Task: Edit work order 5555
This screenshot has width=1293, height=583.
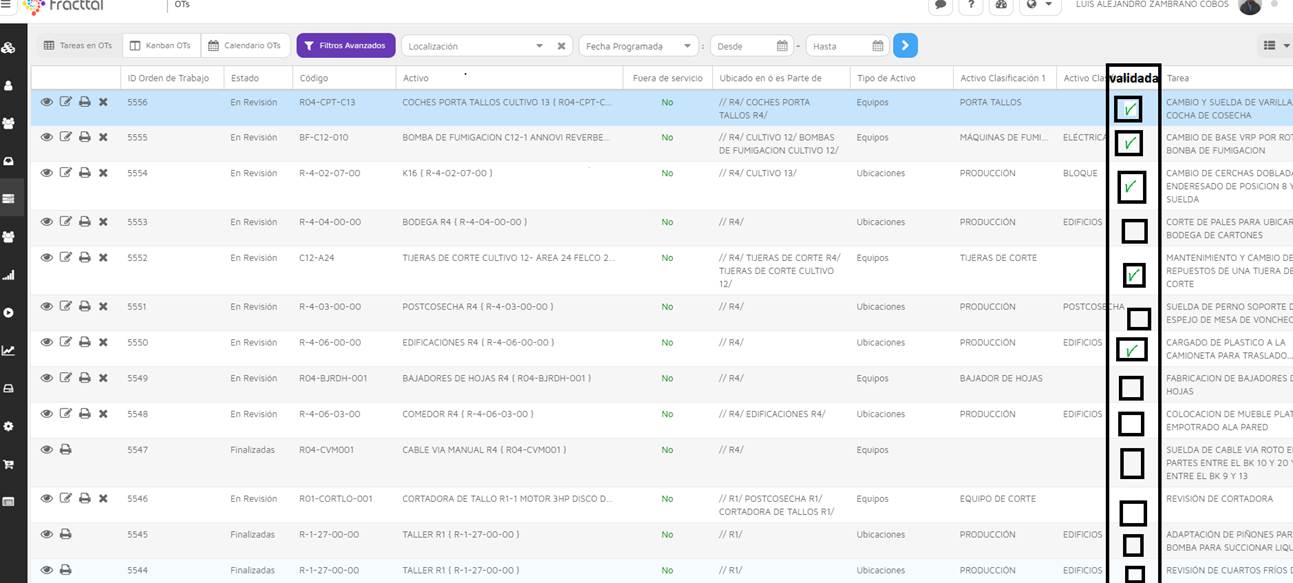Action: 66,137
